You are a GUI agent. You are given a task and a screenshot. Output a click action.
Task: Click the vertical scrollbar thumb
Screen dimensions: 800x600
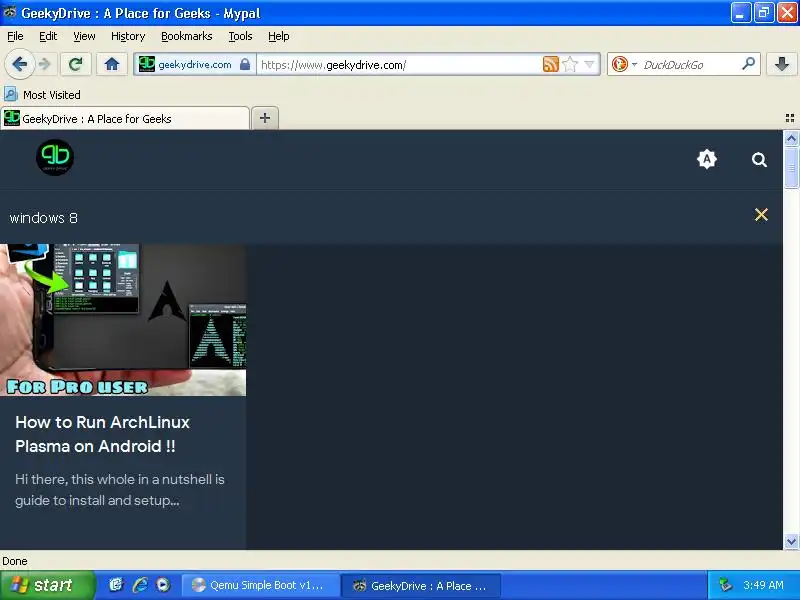tap(791, 168)
